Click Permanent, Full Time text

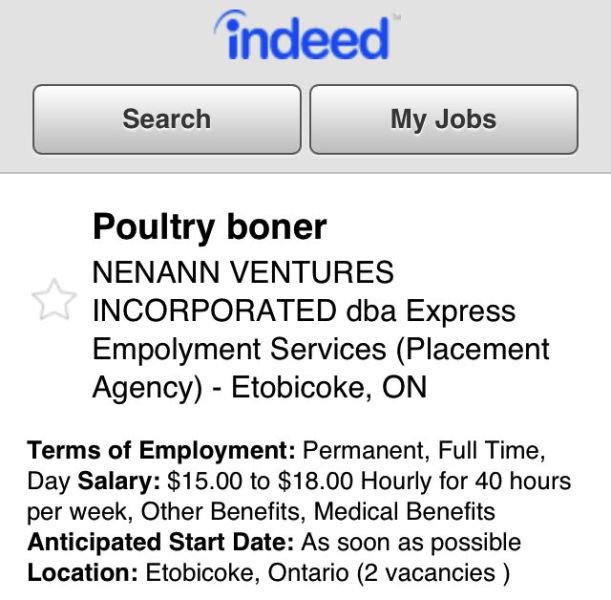(424, 451)
